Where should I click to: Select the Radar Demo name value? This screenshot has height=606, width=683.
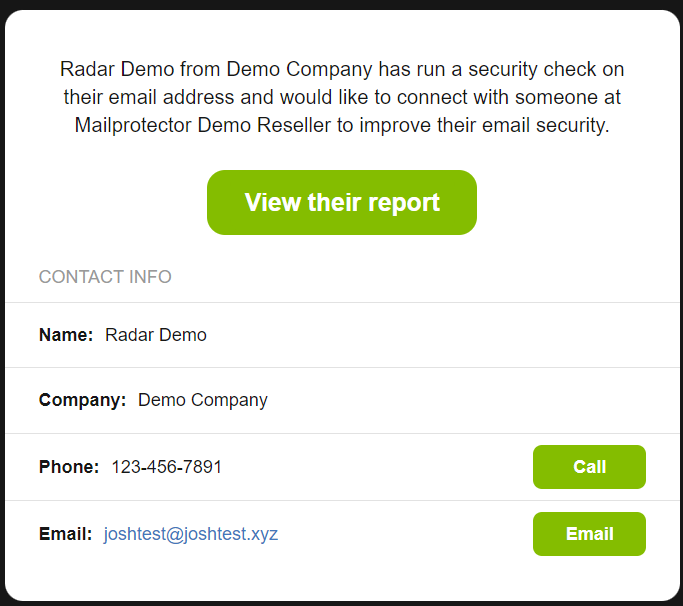156,335
